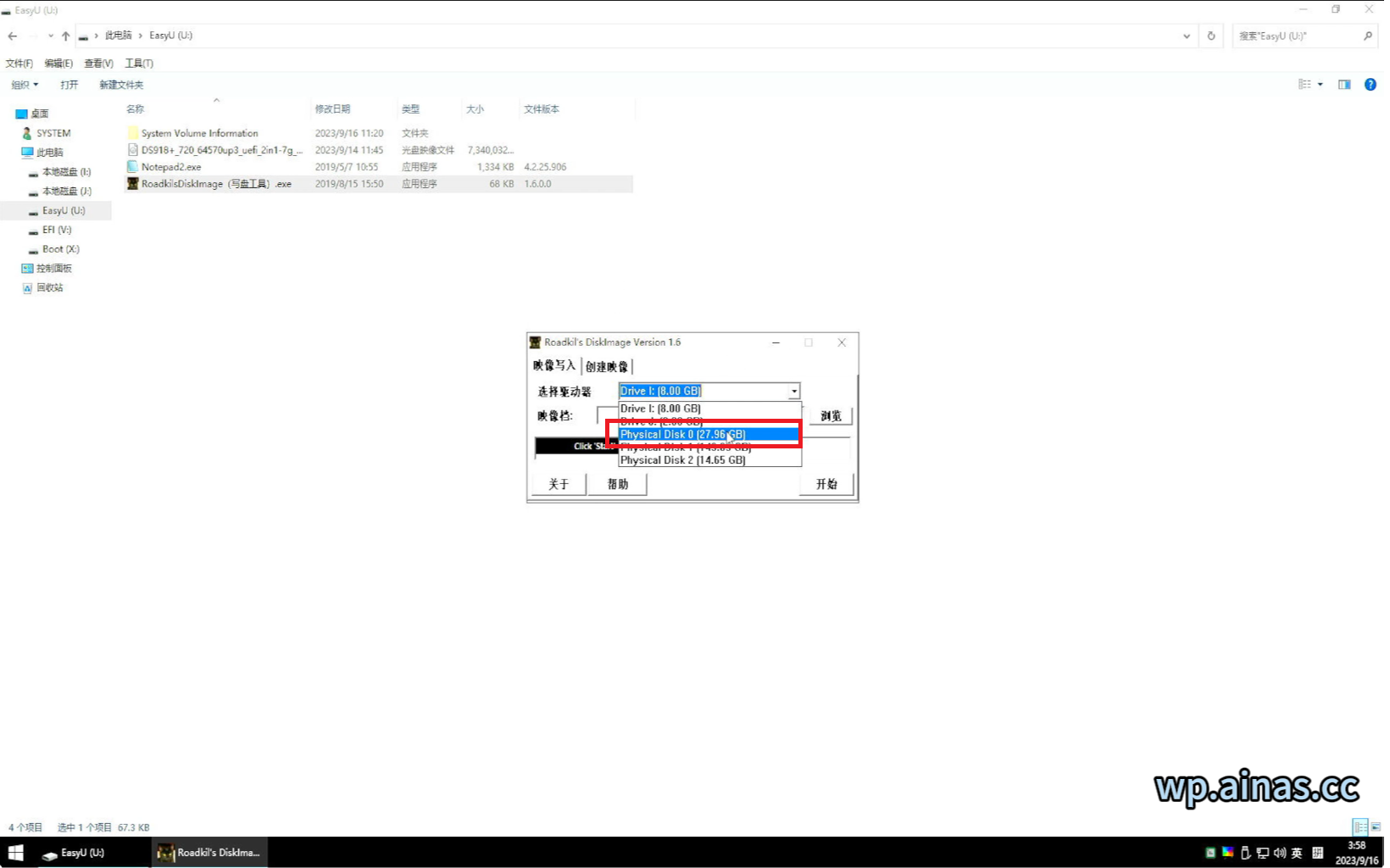Go up one folder level arrow
The width and height of the screenshot is (1390, 868).
point(65,36)
